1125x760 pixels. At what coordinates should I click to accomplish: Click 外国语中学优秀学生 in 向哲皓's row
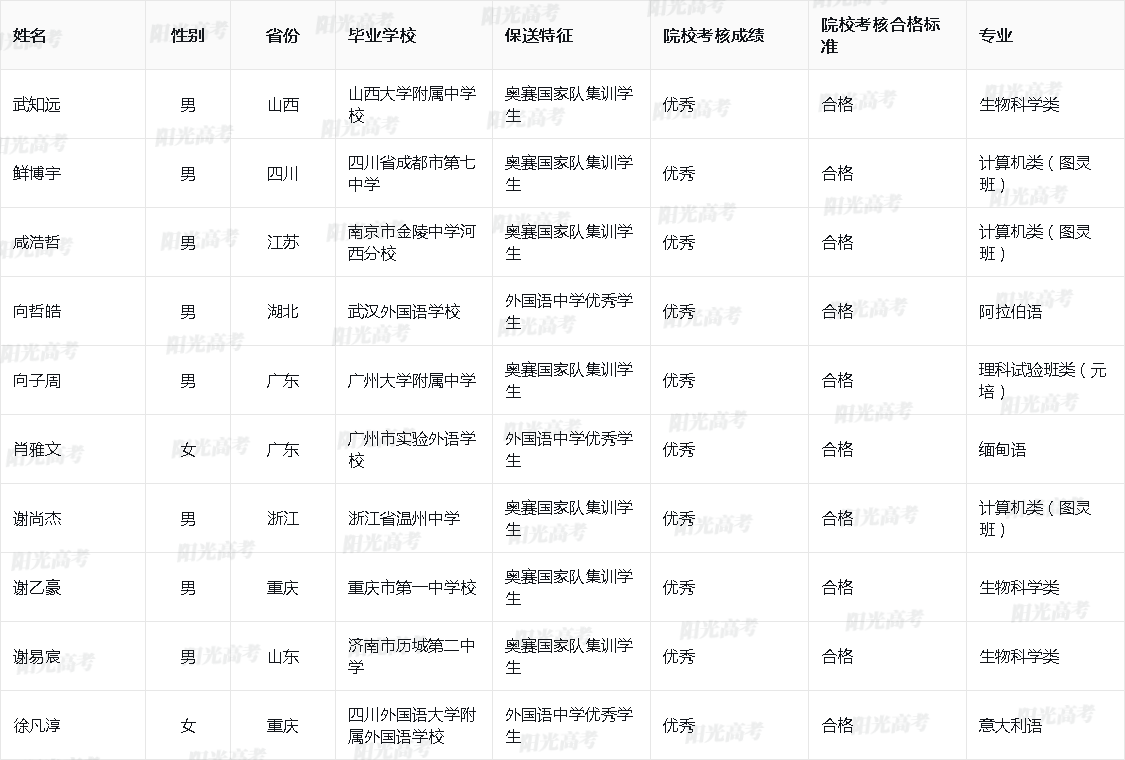point(569,311)
